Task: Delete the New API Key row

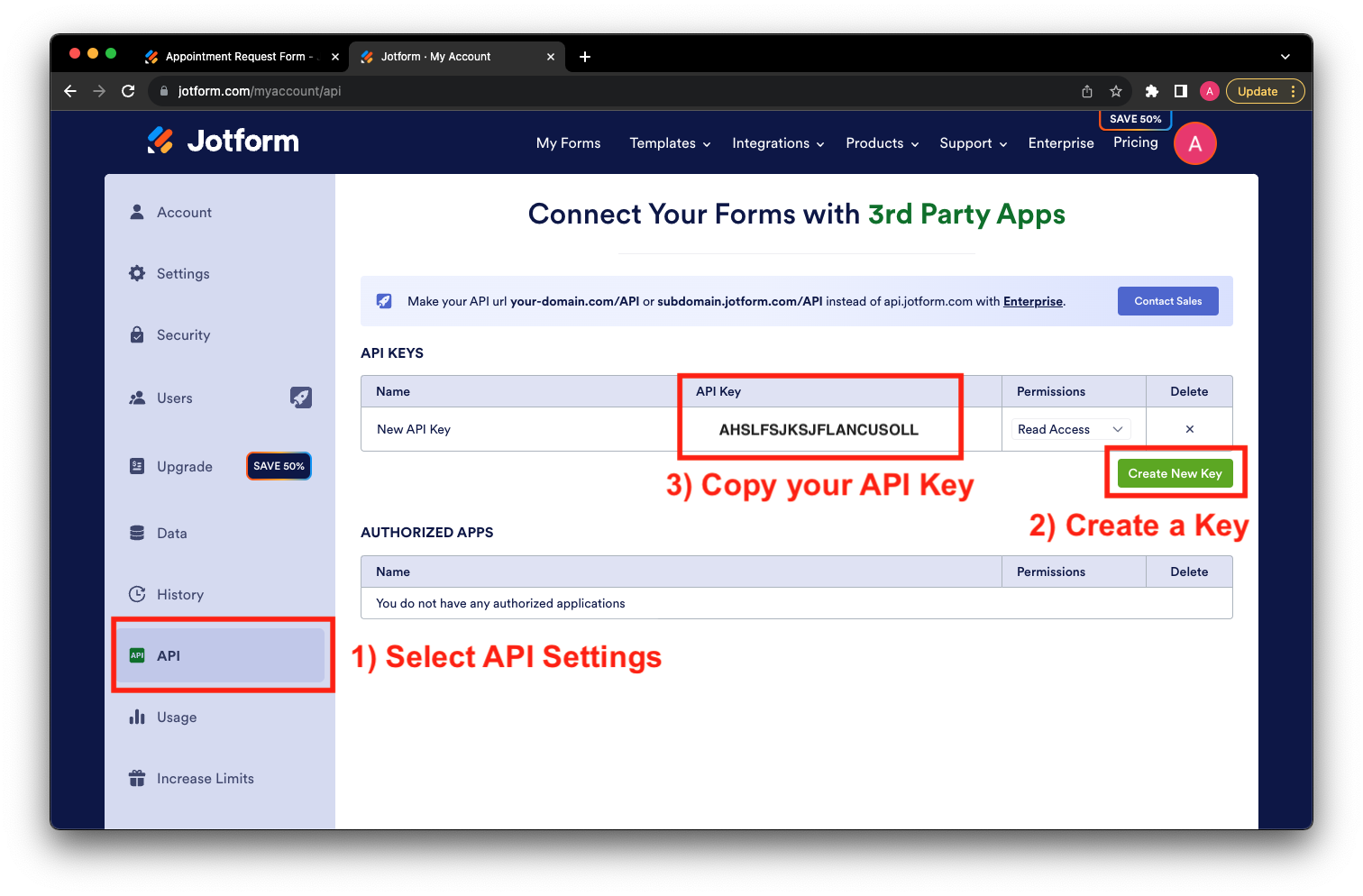Action: (x=1189, y=429)
